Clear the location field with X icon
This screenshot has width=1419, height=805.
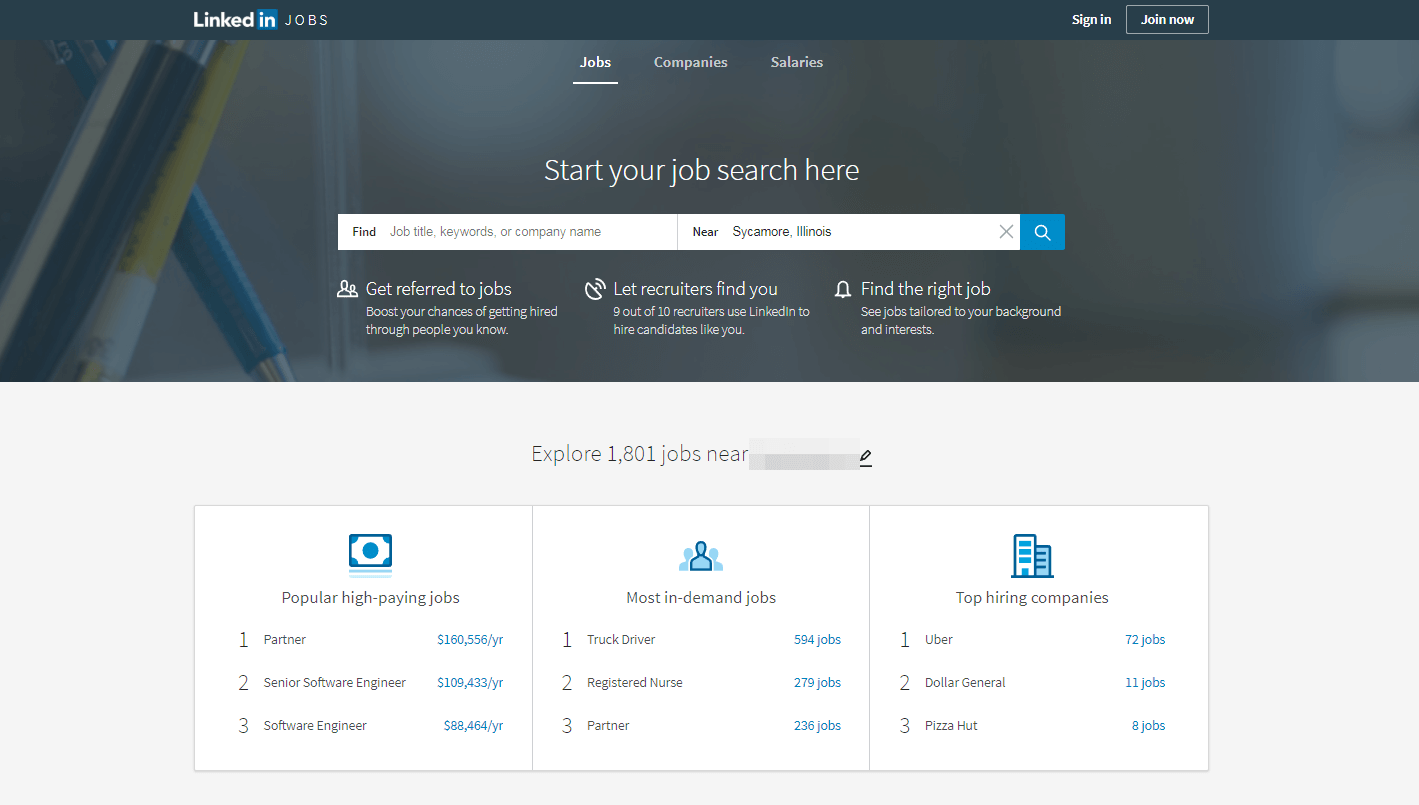pos(1006,232)
